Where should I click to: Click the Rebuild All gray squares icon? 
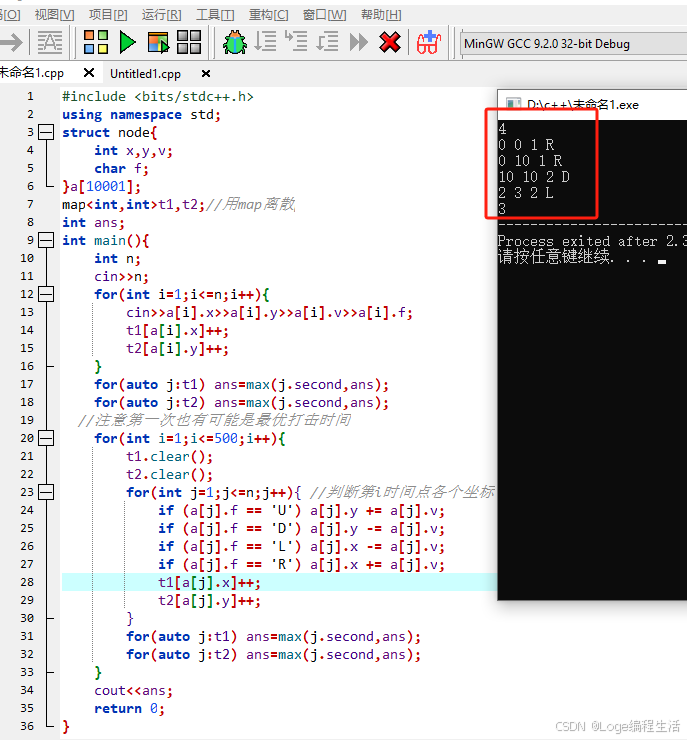[x=189, y=42]
